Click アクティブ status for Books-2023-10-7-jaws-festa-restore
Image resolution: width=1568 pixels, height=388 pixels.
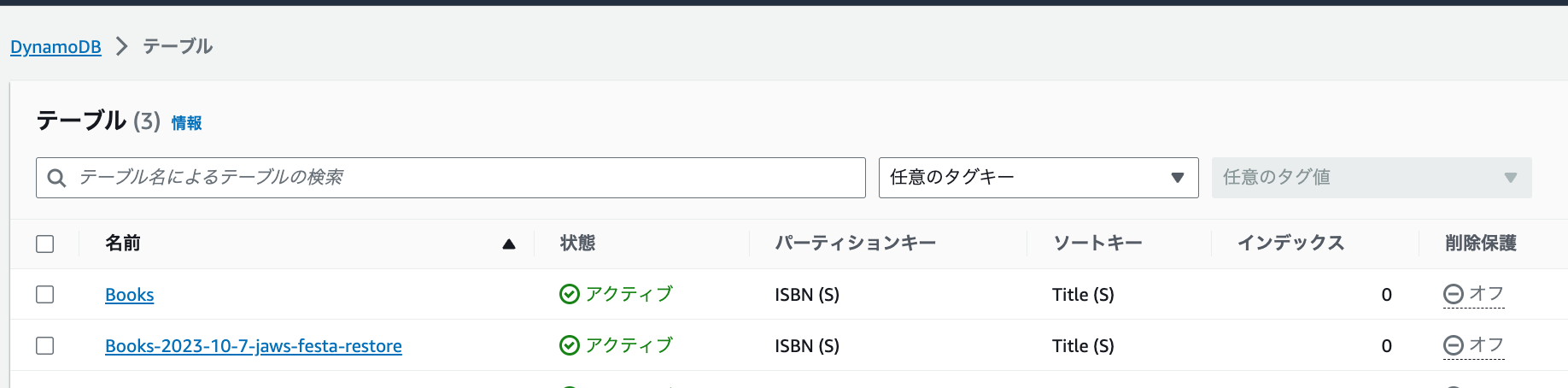click(629, 345)
